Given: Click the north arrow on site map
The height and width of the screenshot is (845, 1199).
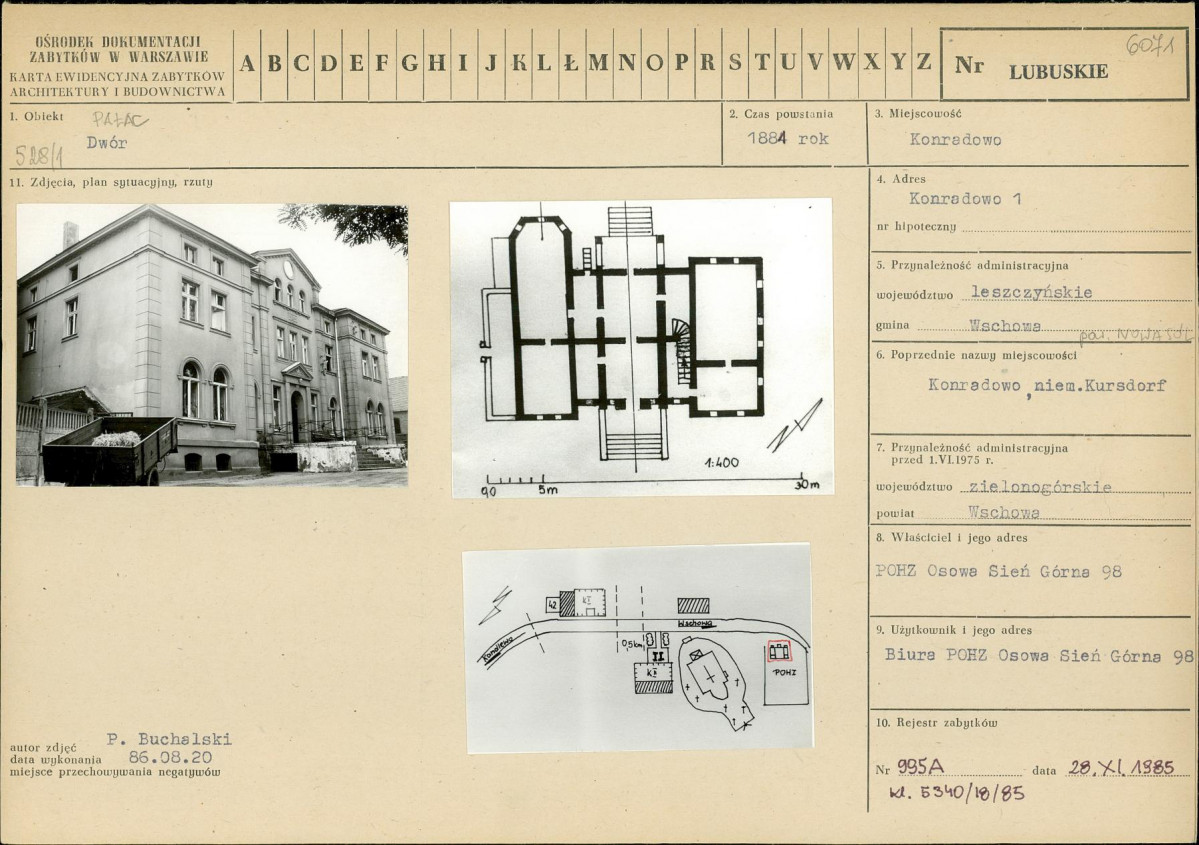Looking at the screenshot, I should click(496, 604).
